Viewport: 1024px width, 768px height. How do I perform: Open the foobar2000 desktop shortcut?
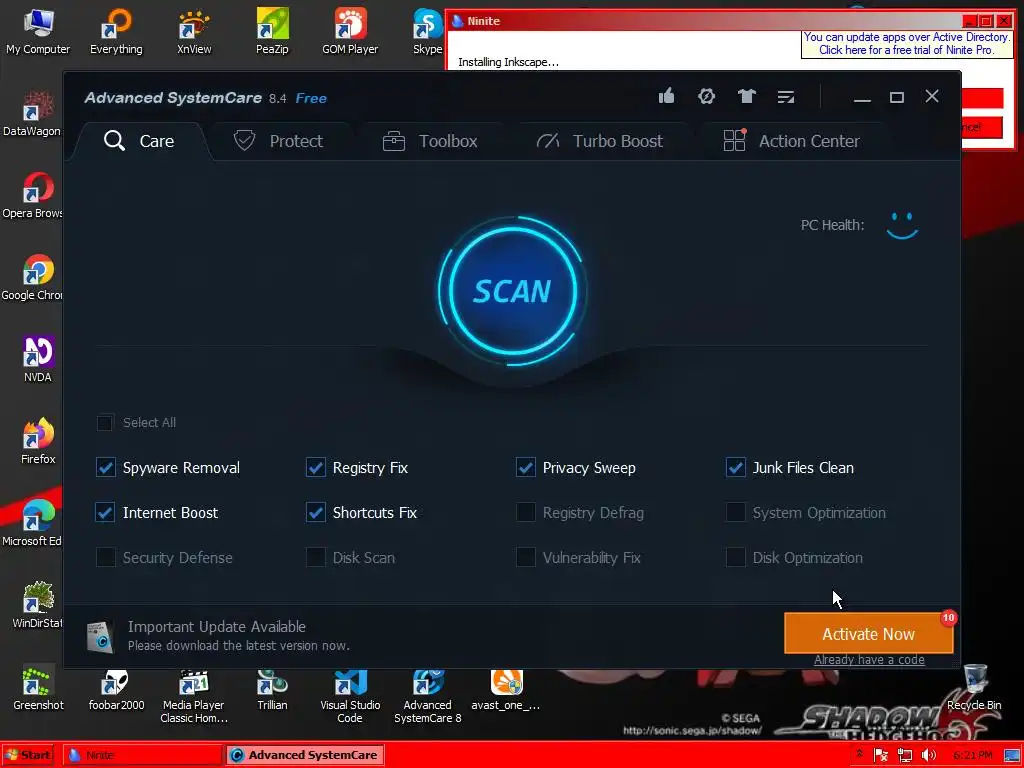click(116, 691)
